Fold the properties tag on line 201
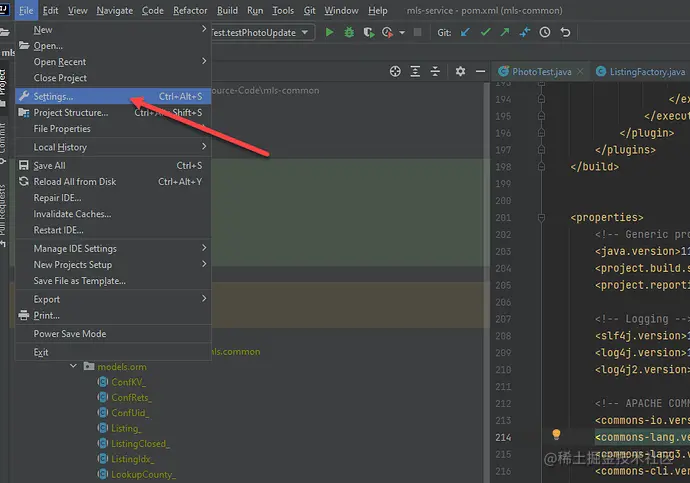 pyautogui.click(x=541, y=217)
